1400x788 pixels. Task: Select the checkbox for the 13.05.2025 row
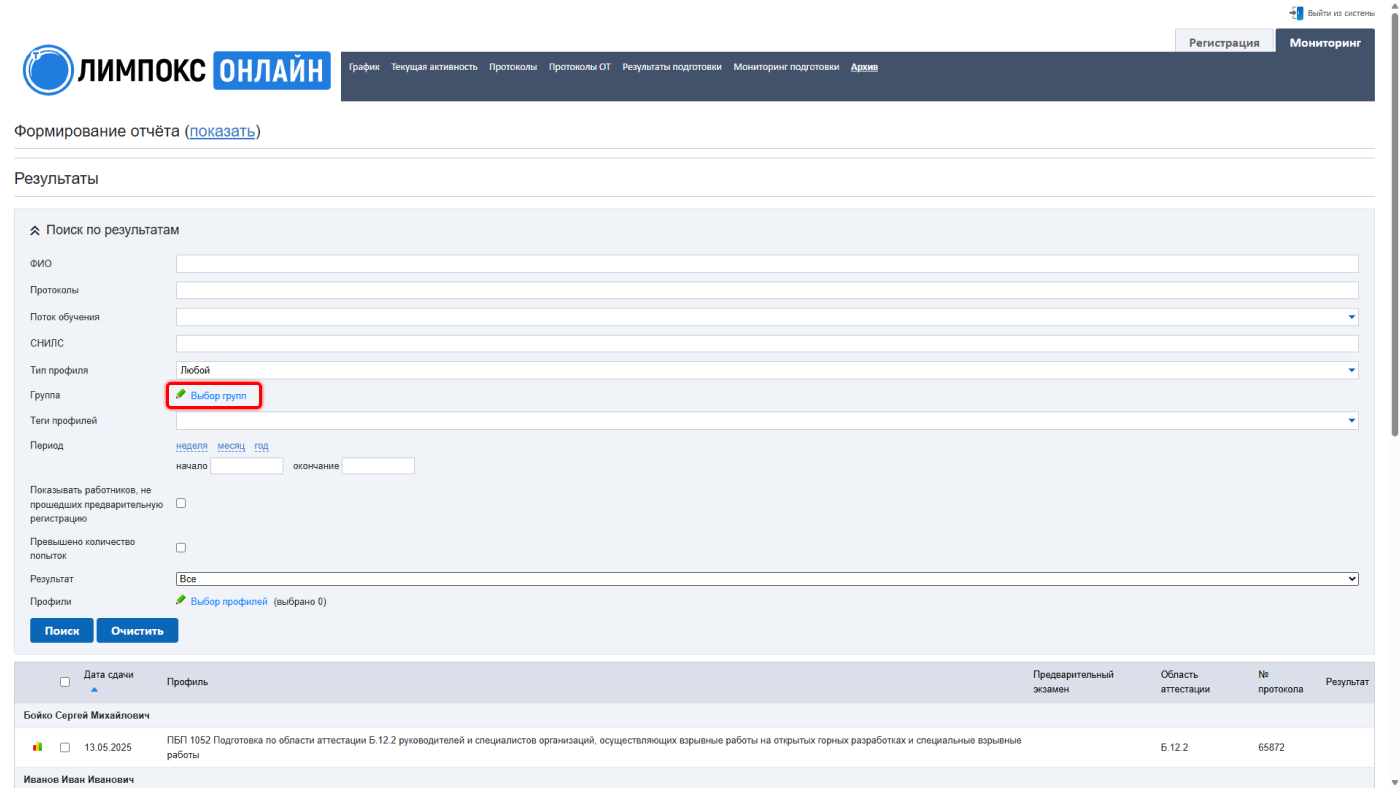click(65, 747)
